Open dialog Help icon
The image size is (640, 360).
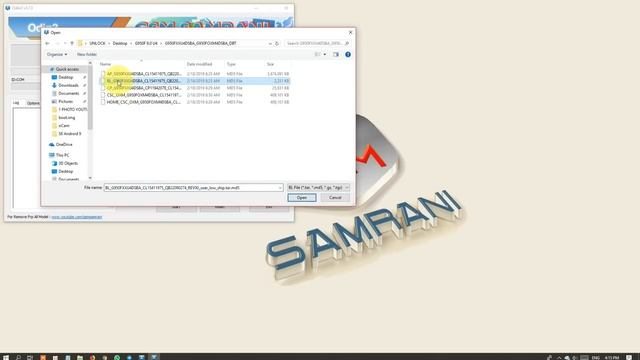click(348, 54)
